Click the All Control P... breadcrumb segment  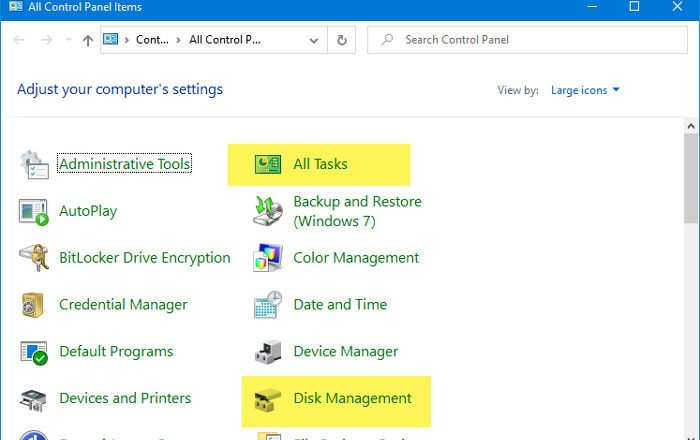pos(225,40)
